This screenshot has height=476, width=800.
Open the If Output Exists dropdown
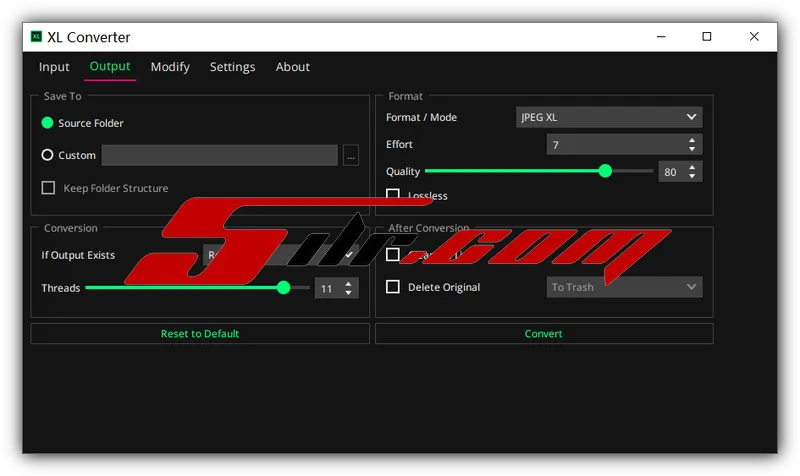coord(281,255)
